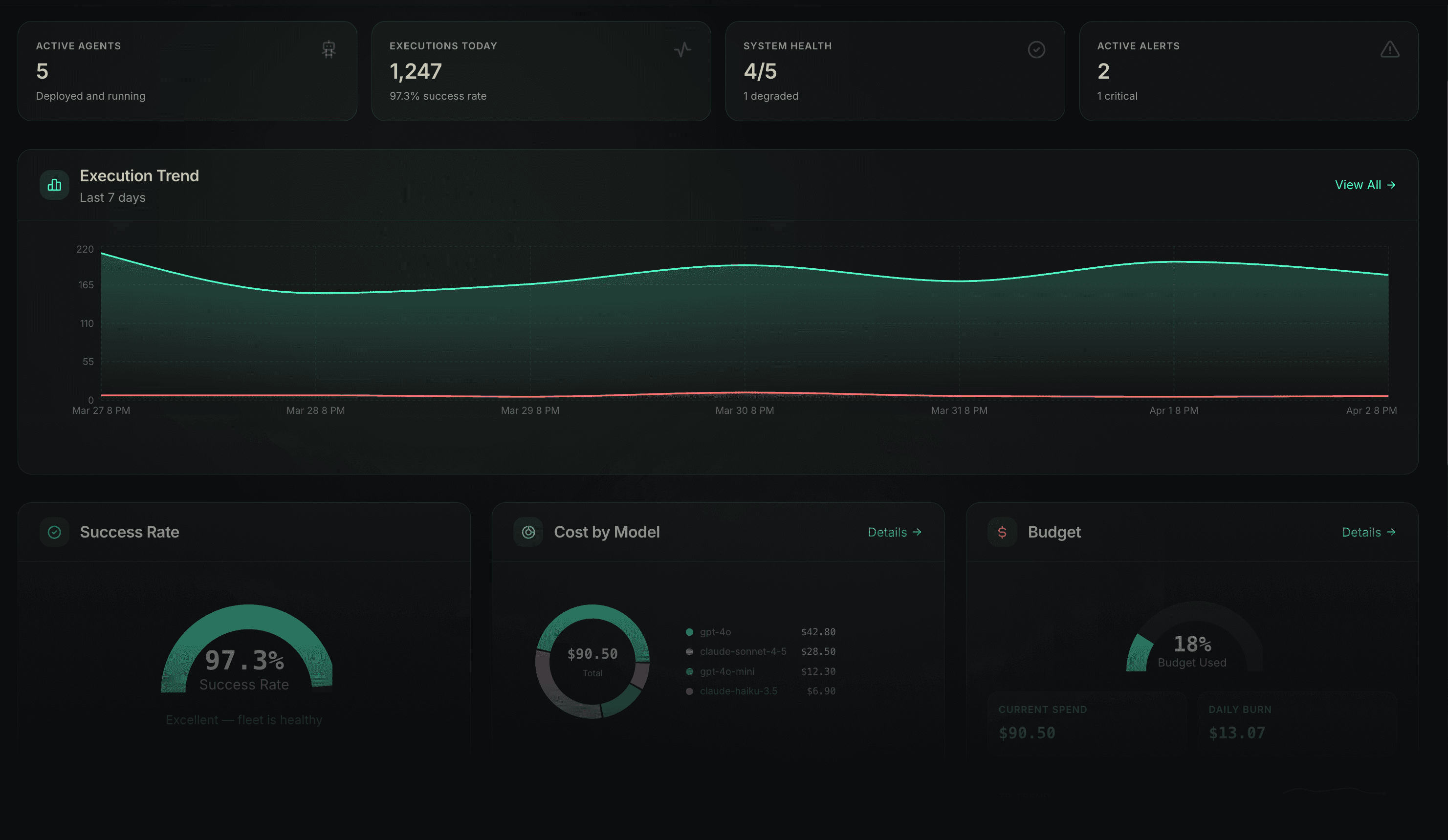The width and height of the screenshot is (1448, 840).
Task: Select gpt-4o-mini legend entry
Action: 726,671
